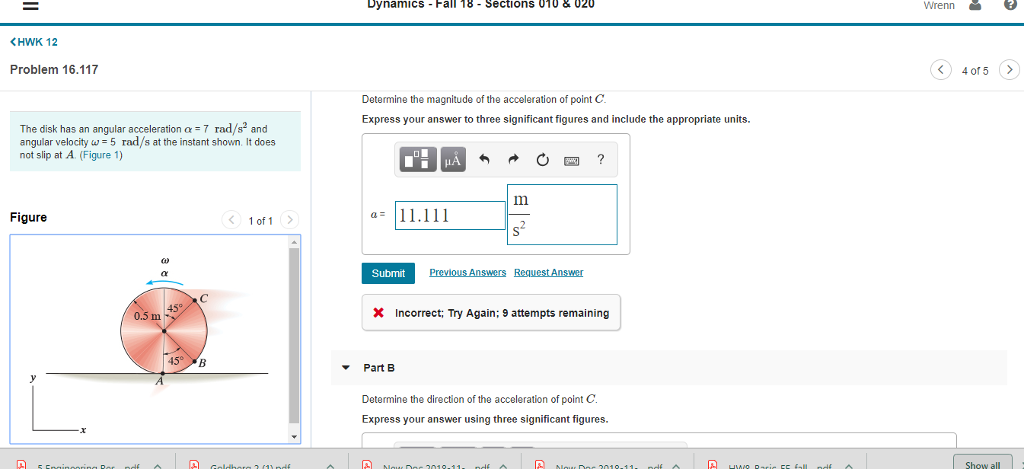This screenshot has height=469, width=1024.
Task: Open the hamburger menu icon
Action: coord(32,5)
